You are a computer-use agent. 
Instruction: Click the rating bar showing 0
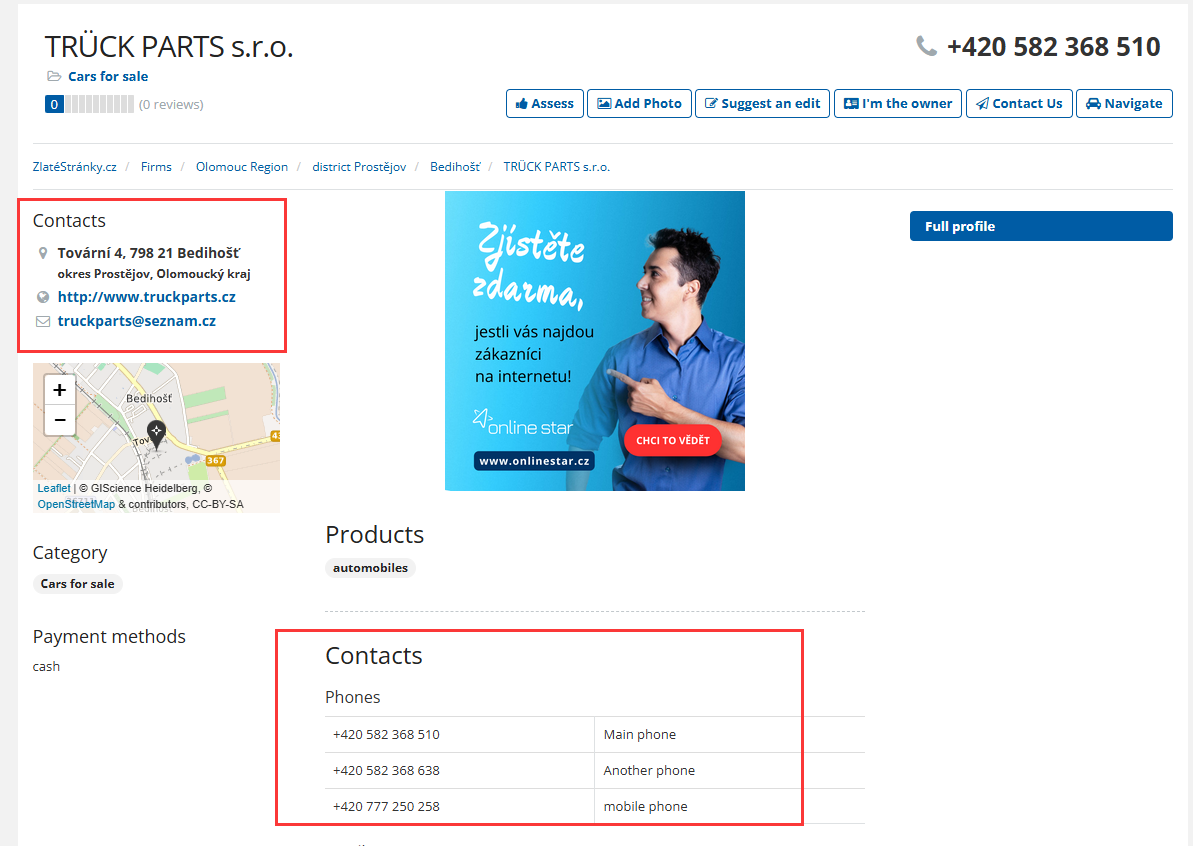[90, 104]
